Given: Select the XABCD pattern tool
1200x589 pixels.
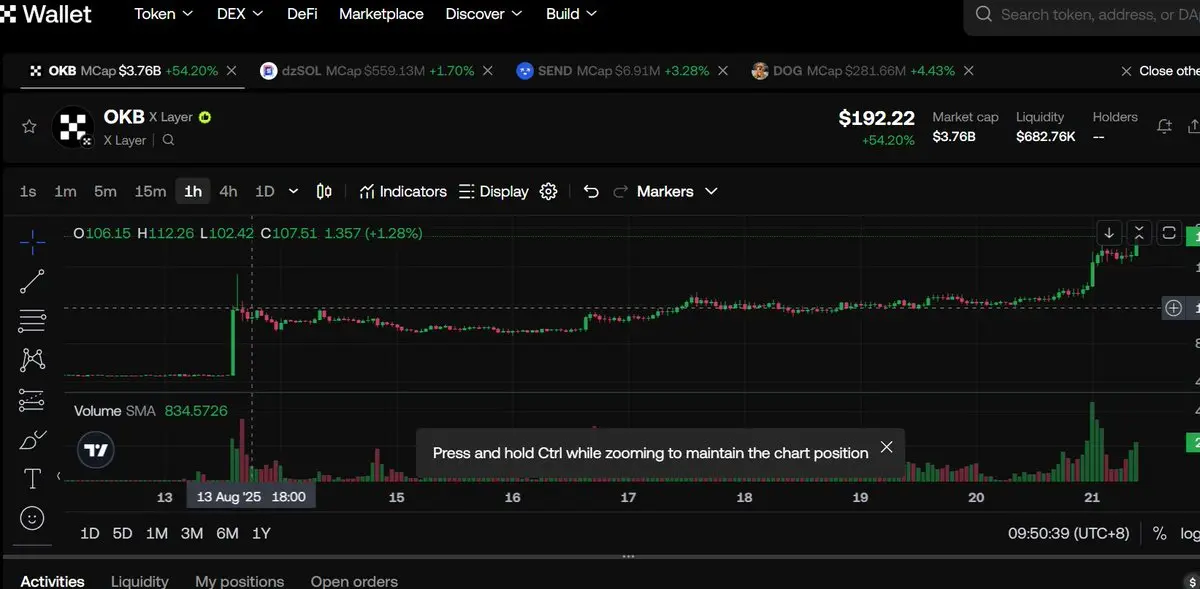Looking at the screenshot, I should tap(32, 360).
